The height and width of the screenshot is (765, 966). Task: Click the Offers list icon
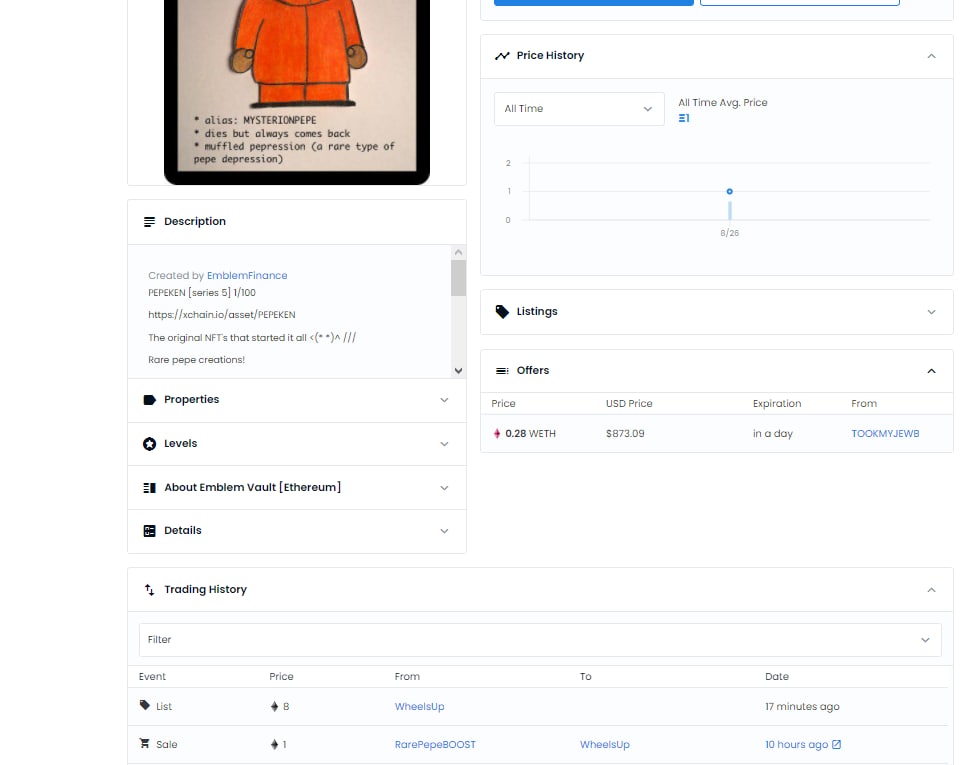[502, 371]
